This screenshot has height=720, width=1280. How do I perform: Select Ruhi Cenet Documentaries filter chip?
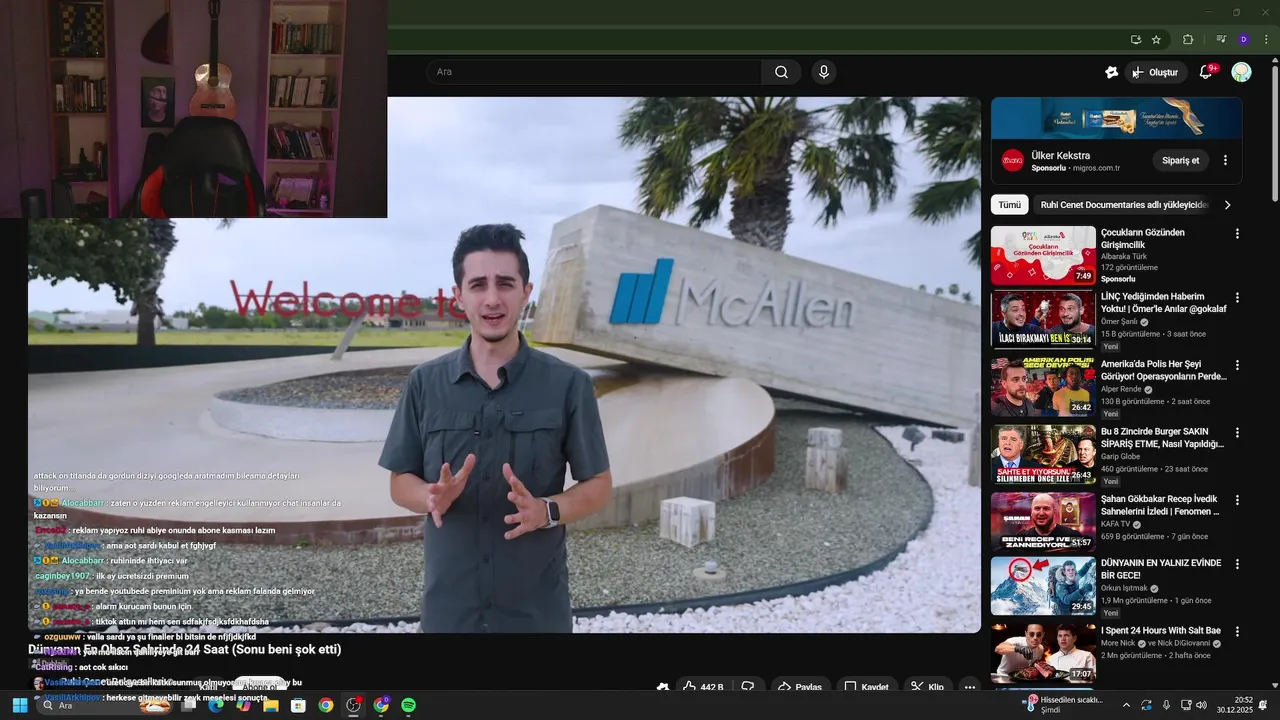pos(1124,205)
